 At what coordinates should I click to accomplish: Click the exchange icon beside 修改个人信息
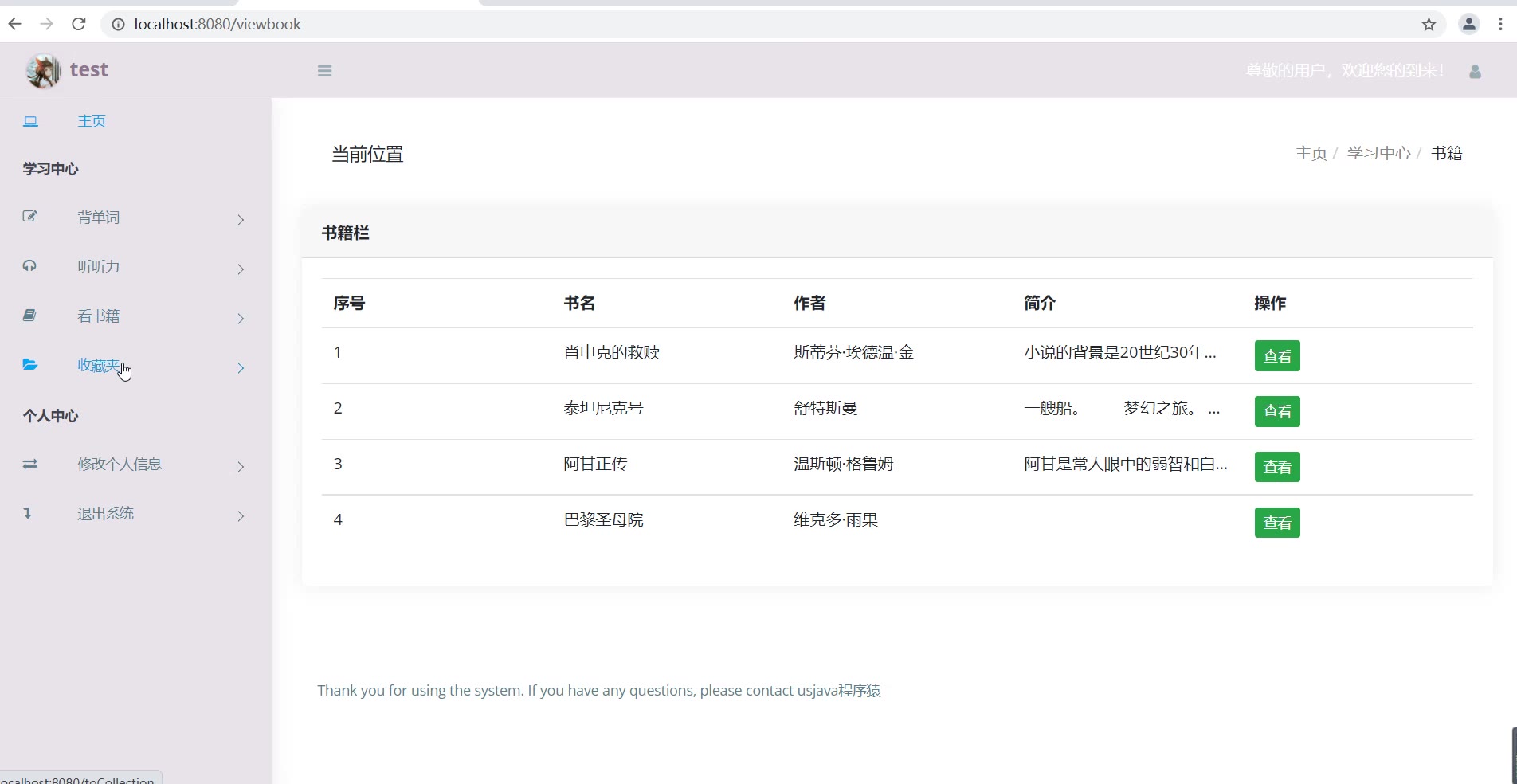point(29,464)
